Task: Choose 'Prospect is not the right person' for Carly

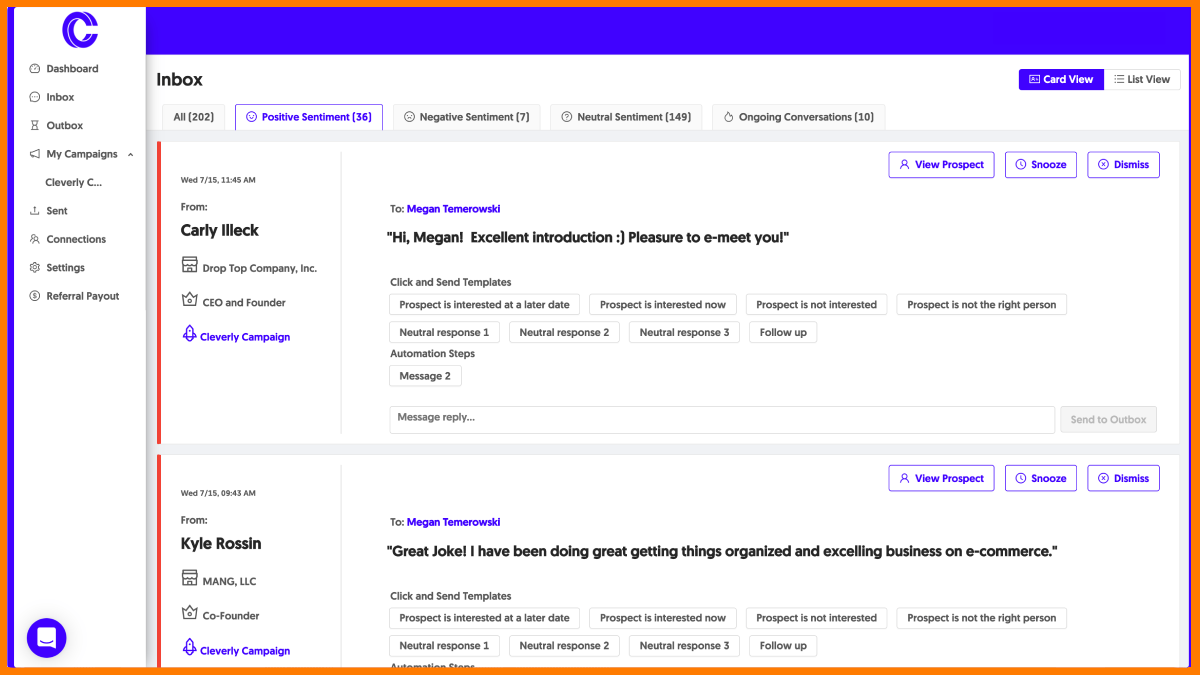Action: click(981, 305)
